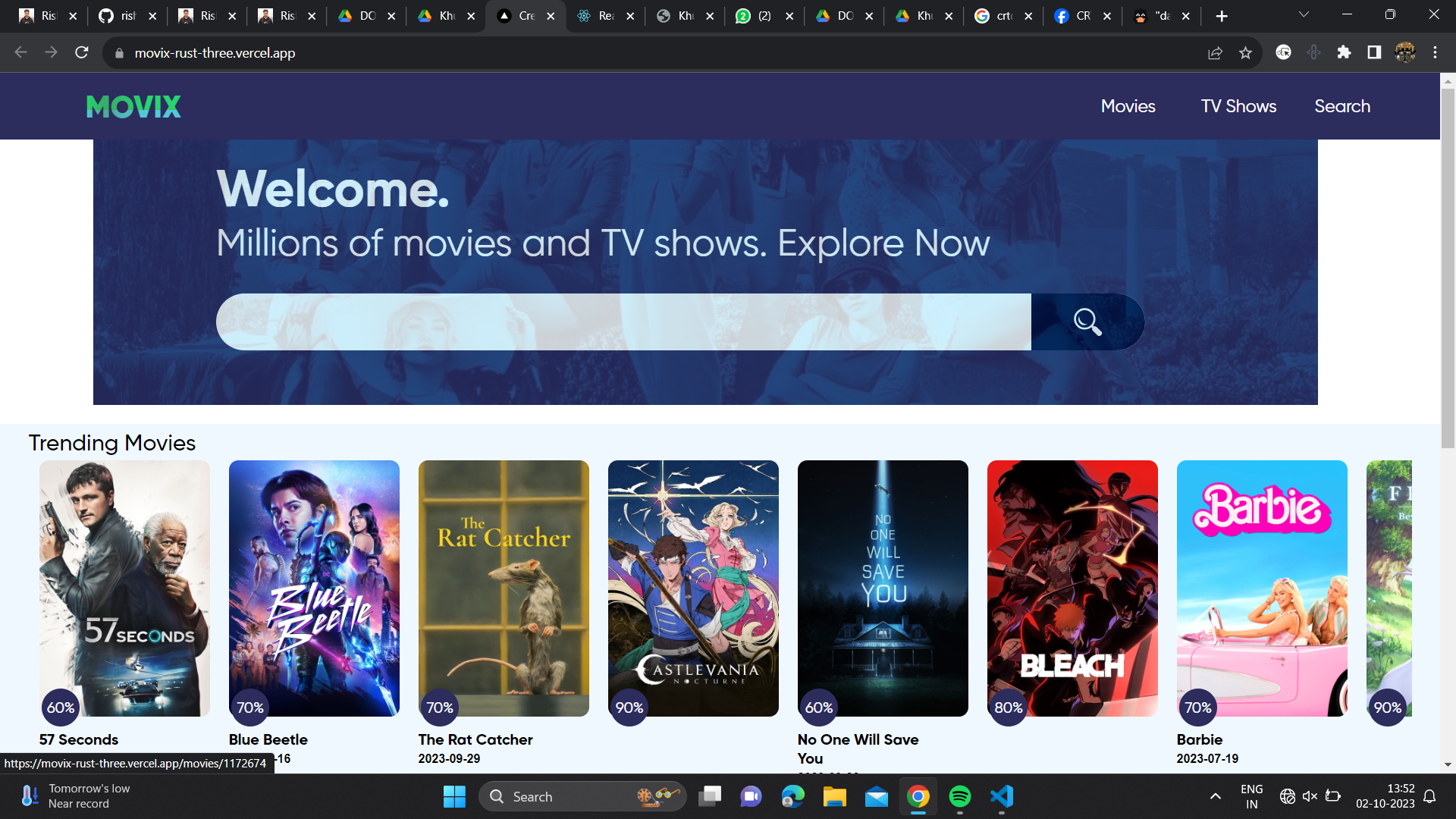Screen dimensions: 1456x819
Task: Open File Explorer from the taskbar
Action: tap(835, 796)
